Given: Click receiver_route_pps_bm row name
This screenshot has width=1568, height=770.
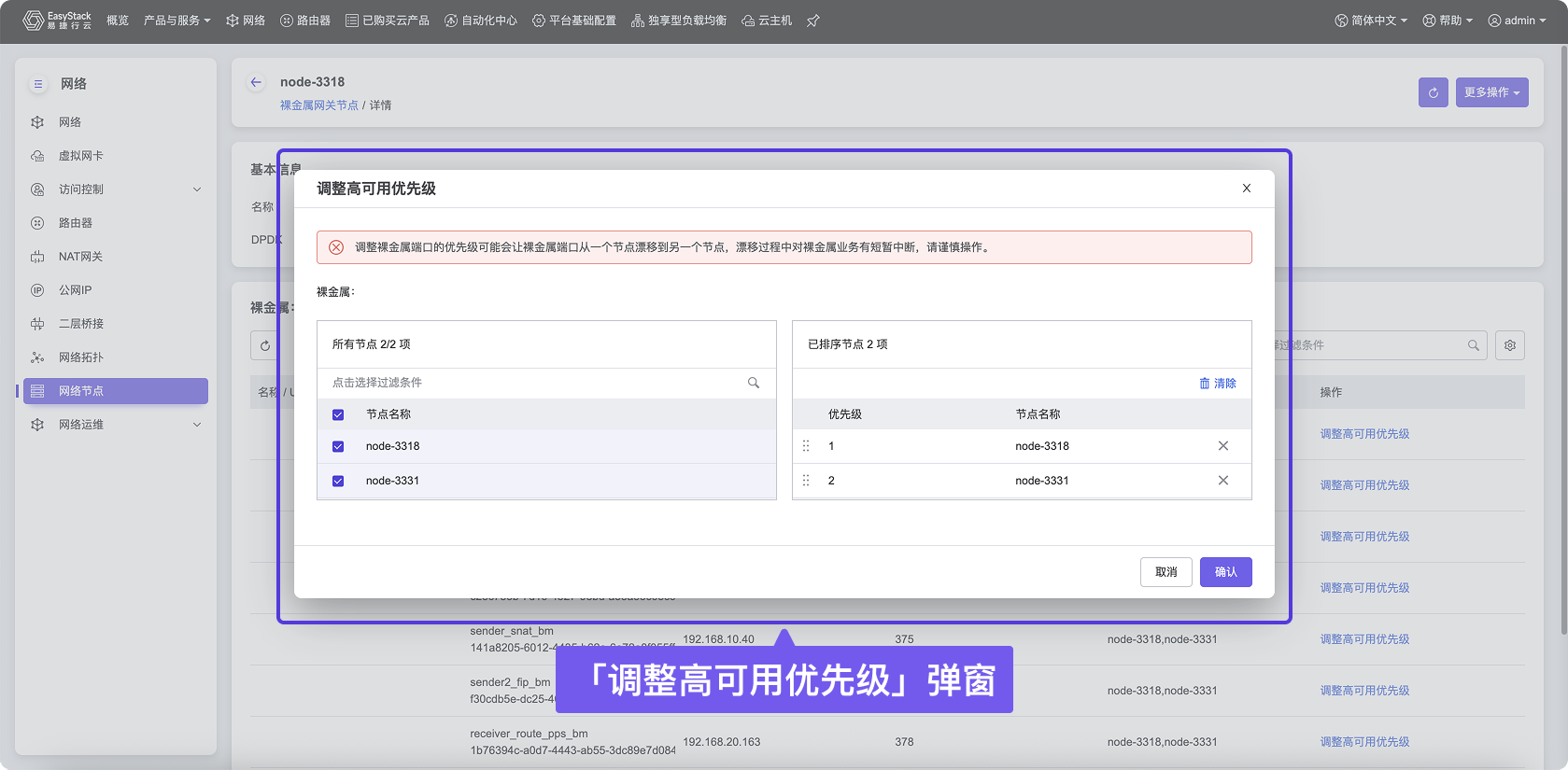Looking at the screenshot, I should coord(529,734).
